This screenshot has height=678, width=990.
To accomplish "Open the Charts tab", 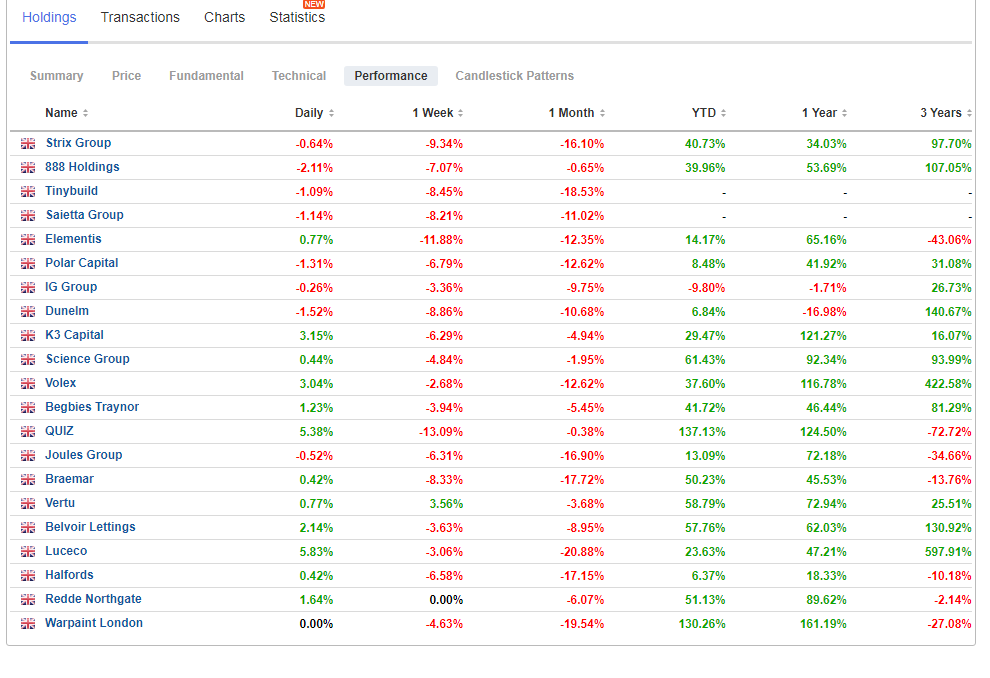I will (x=224, y=18).
